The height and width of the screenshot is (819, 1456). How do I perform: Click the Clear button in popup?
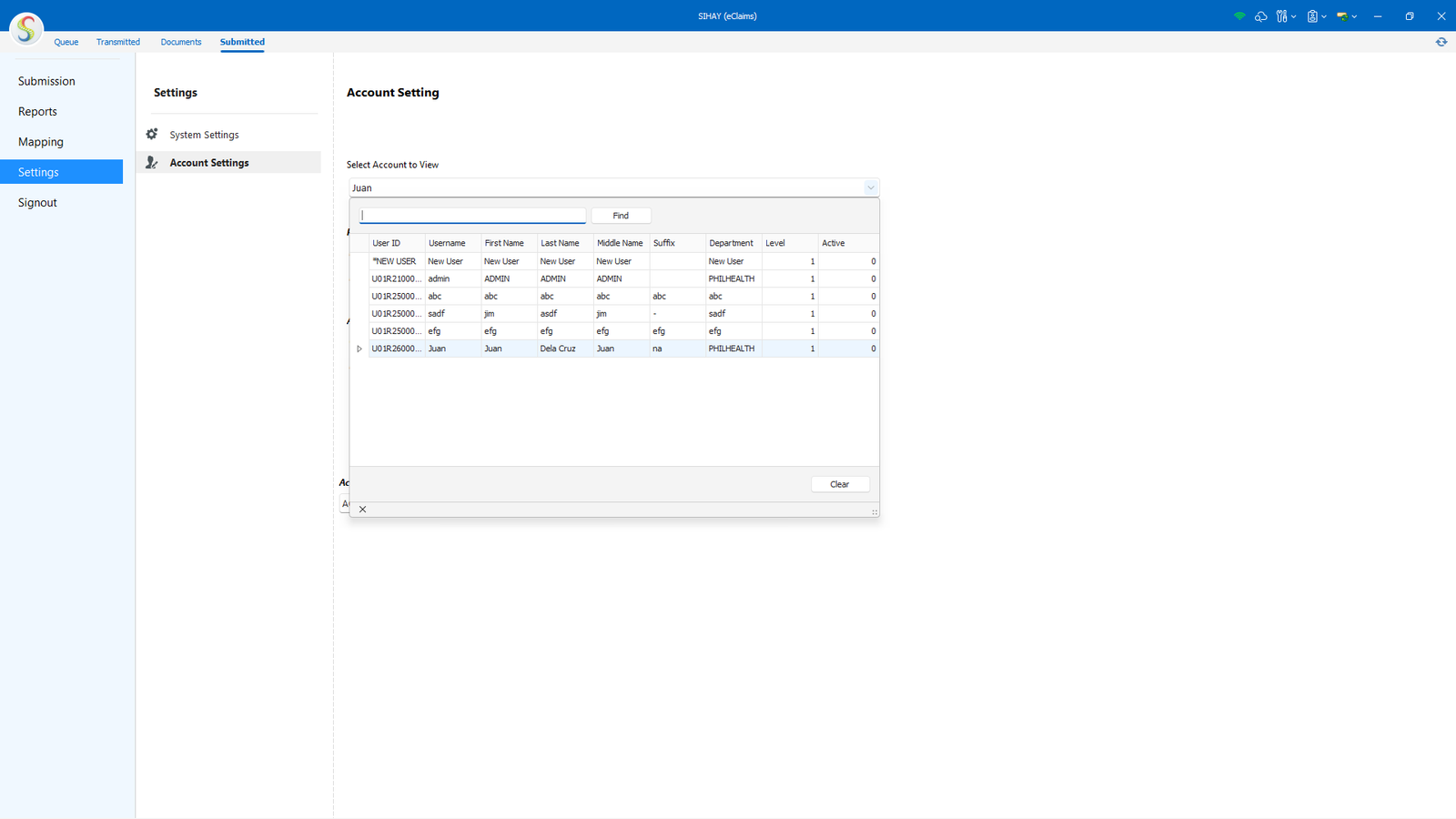(839, 484)
